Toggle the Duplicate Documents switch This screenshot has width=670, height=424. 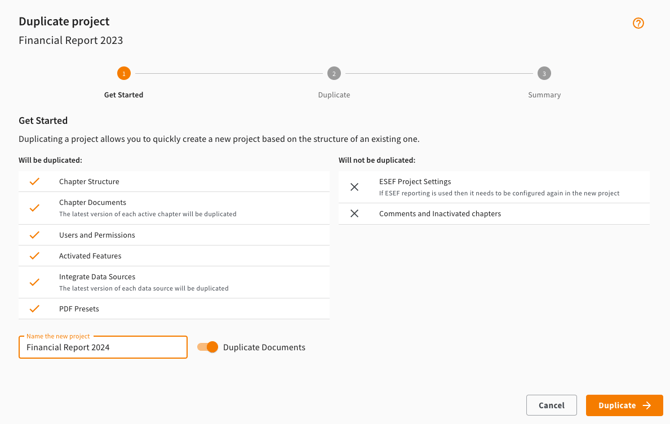point(207,347)
